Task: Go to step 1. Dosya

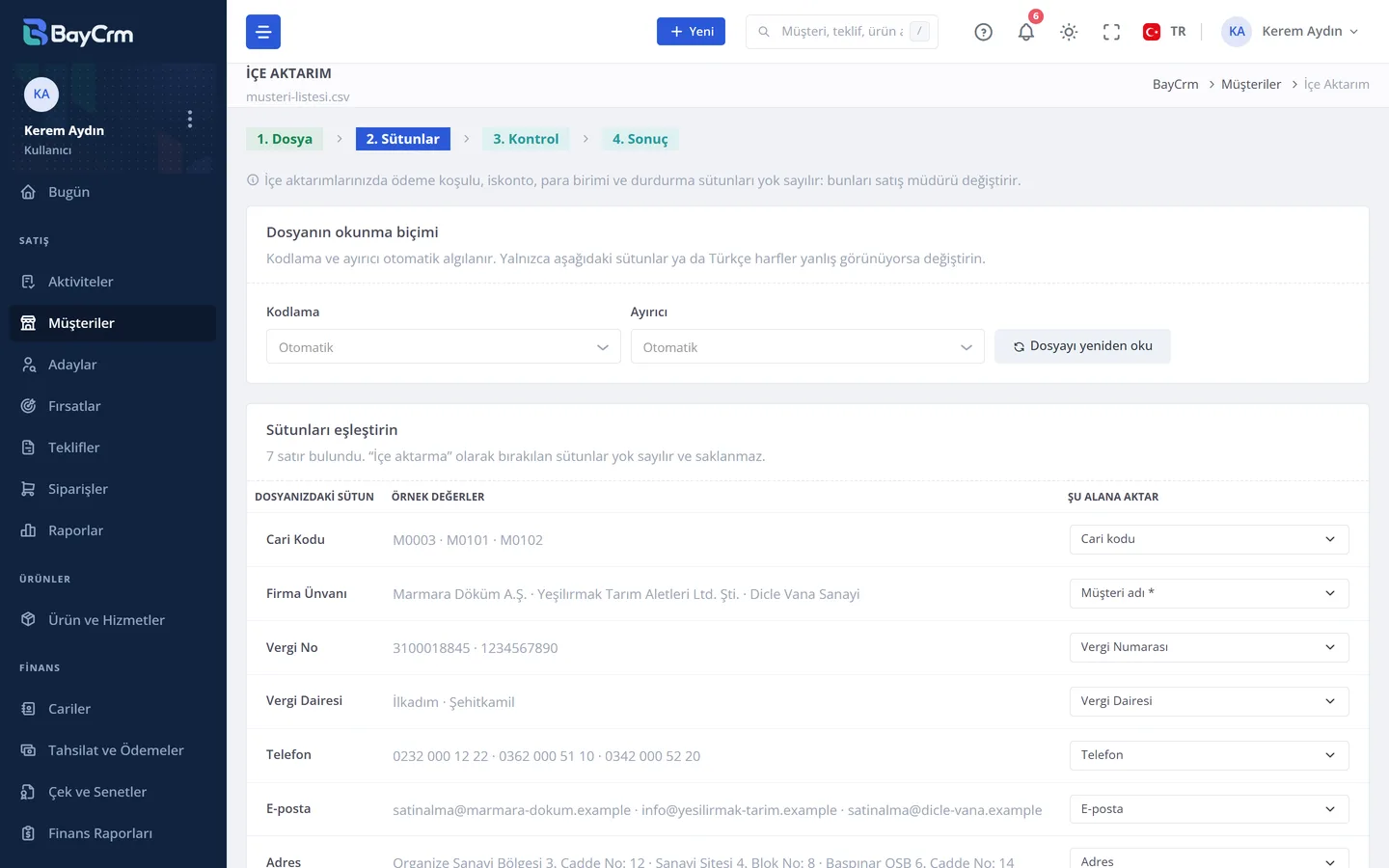Action: tap(285, 139)
